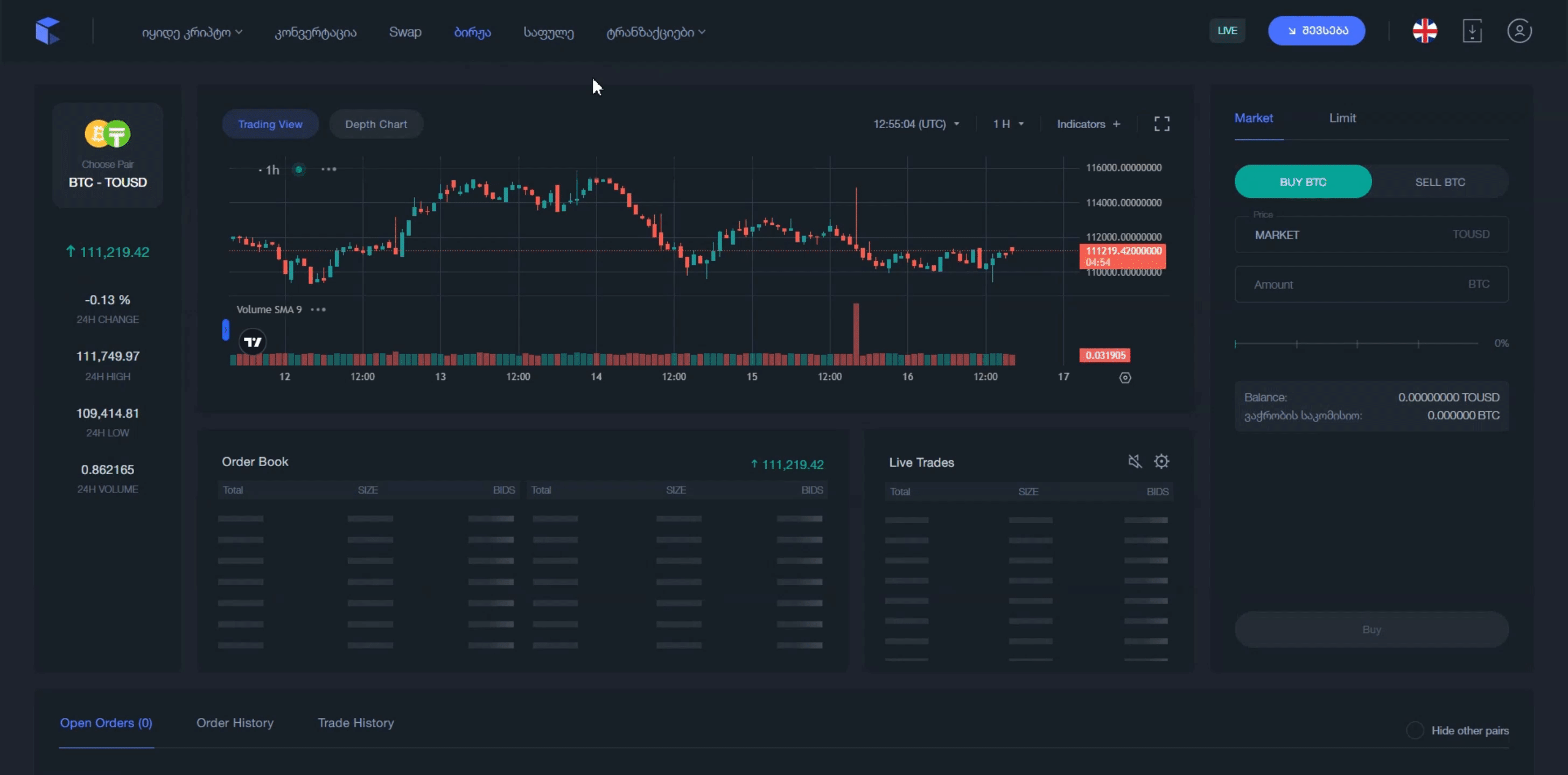Image resolution: width=1568 pixels, height=775 pixels.
Task: Click the UK flag language icon
Action: [x=1424, y=31]
